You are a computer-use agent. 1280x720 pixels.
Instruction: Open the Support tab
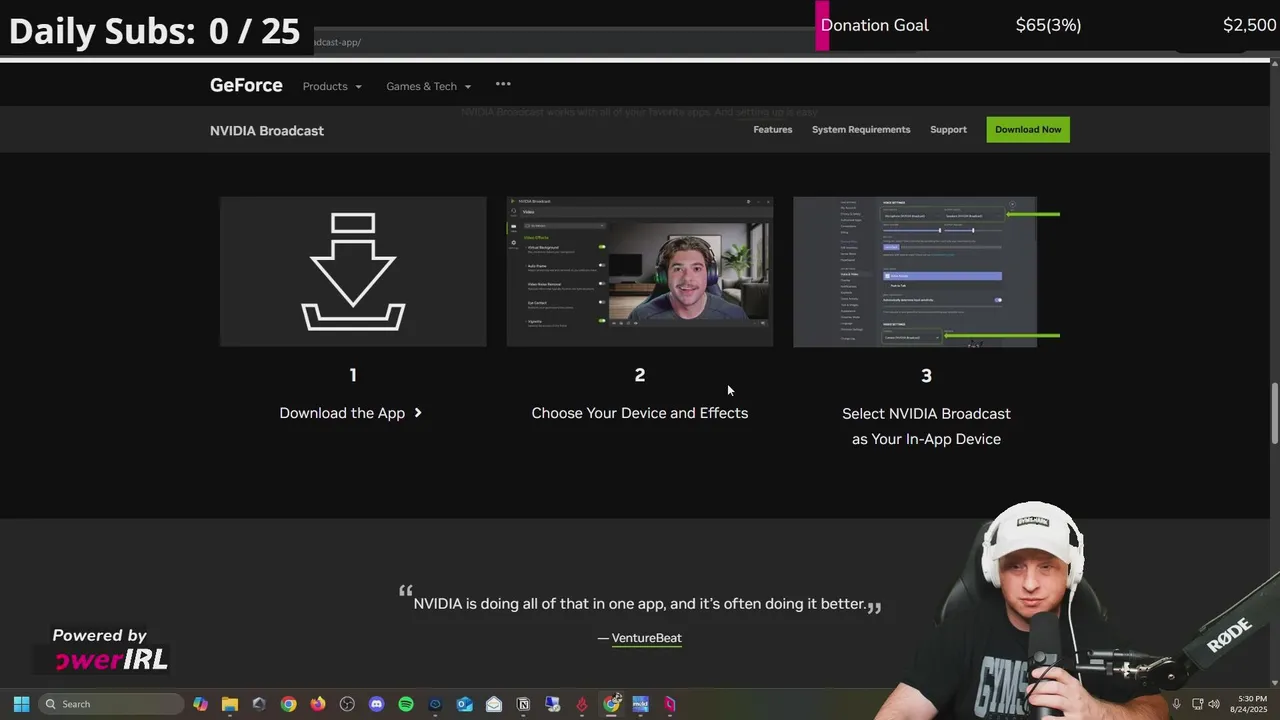pyautogui.click(x=948, y=129)
